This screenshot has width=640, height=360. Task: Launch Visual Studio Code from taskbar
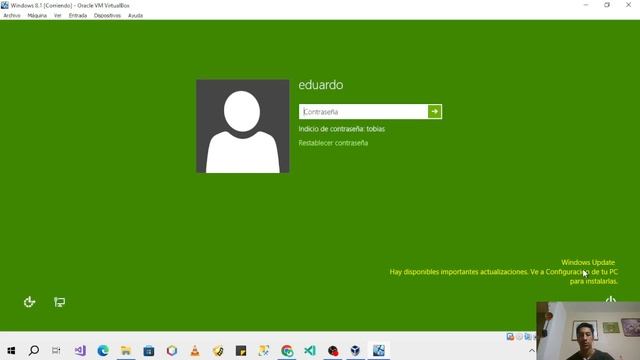(x=310, y=350)
